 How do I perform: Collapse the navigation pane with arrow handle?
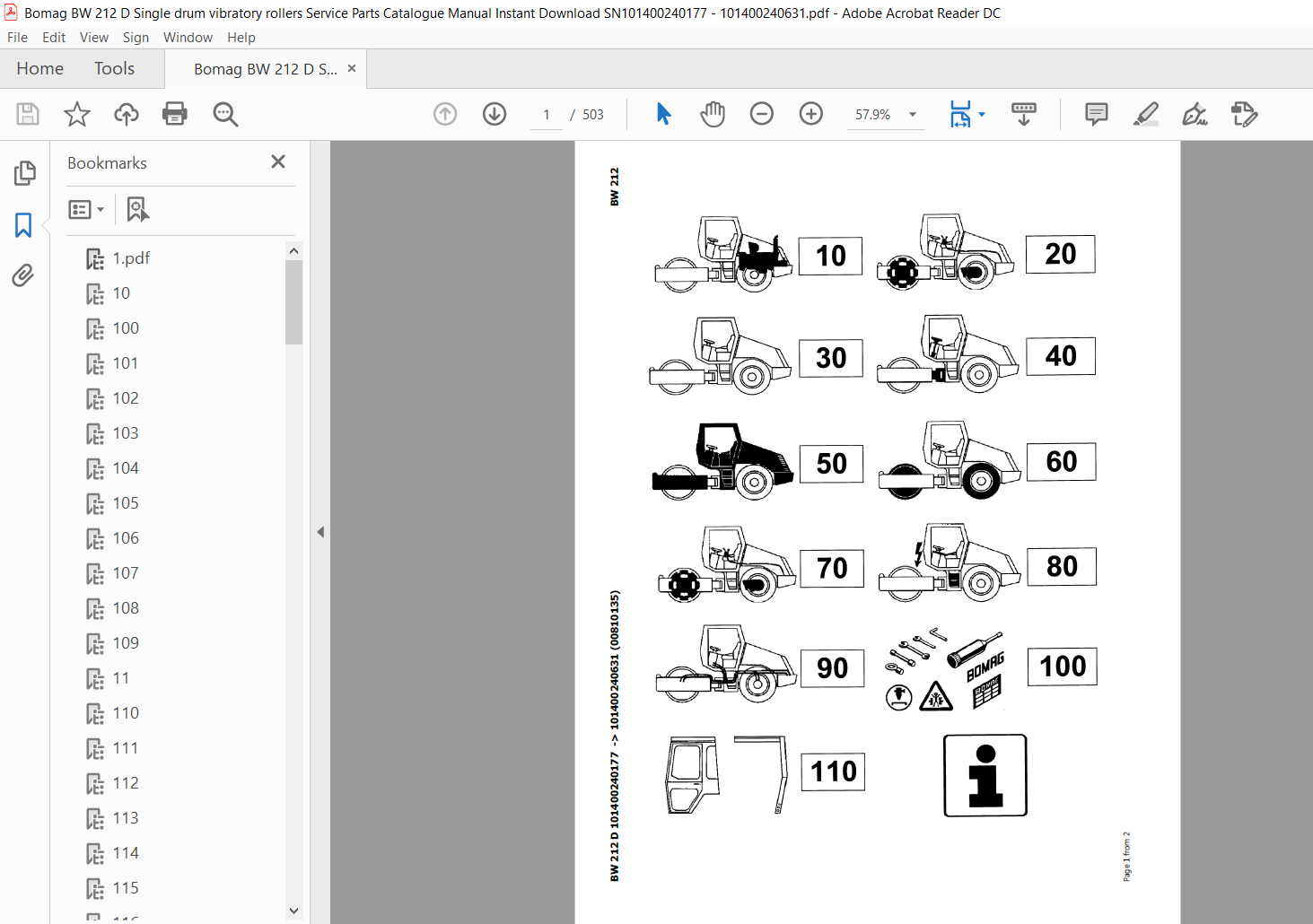click(x=320, y=532)
